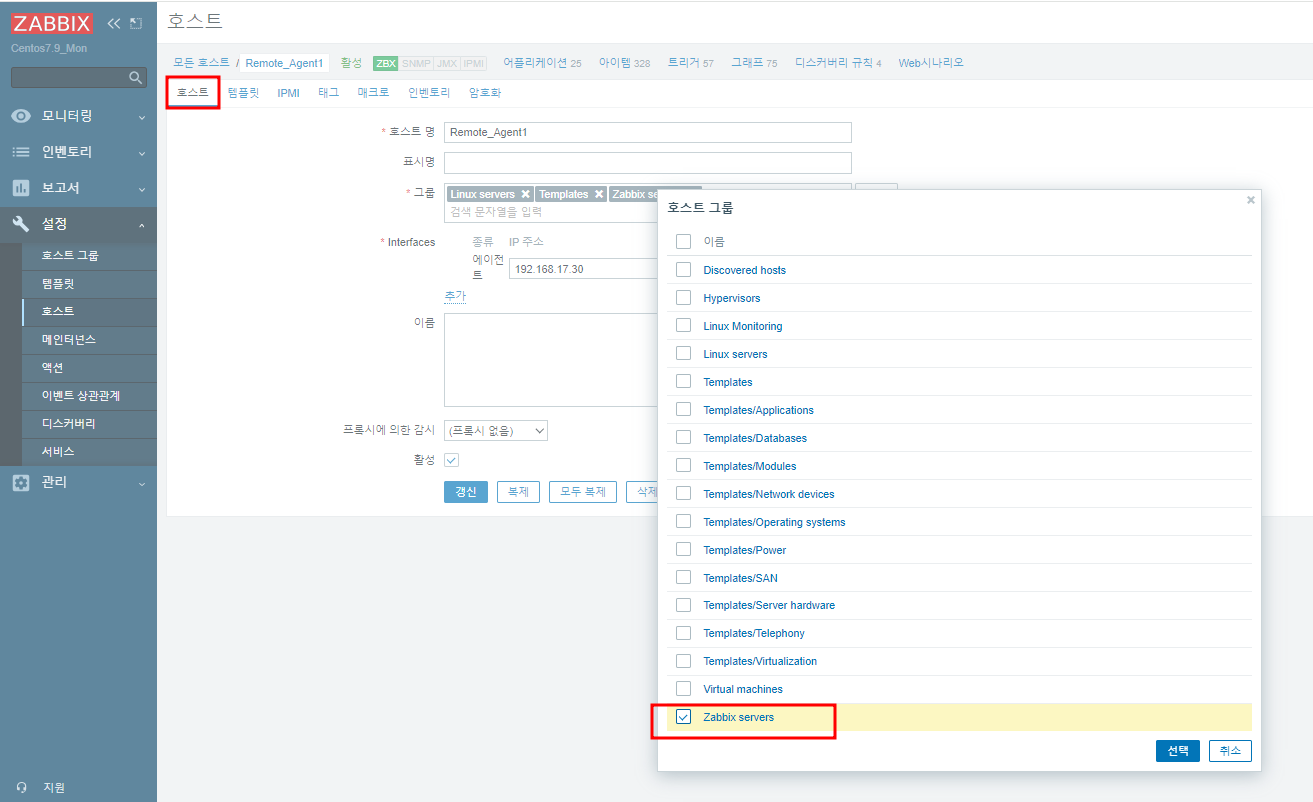Click the Templates/Network devices group link

point(769,494)
